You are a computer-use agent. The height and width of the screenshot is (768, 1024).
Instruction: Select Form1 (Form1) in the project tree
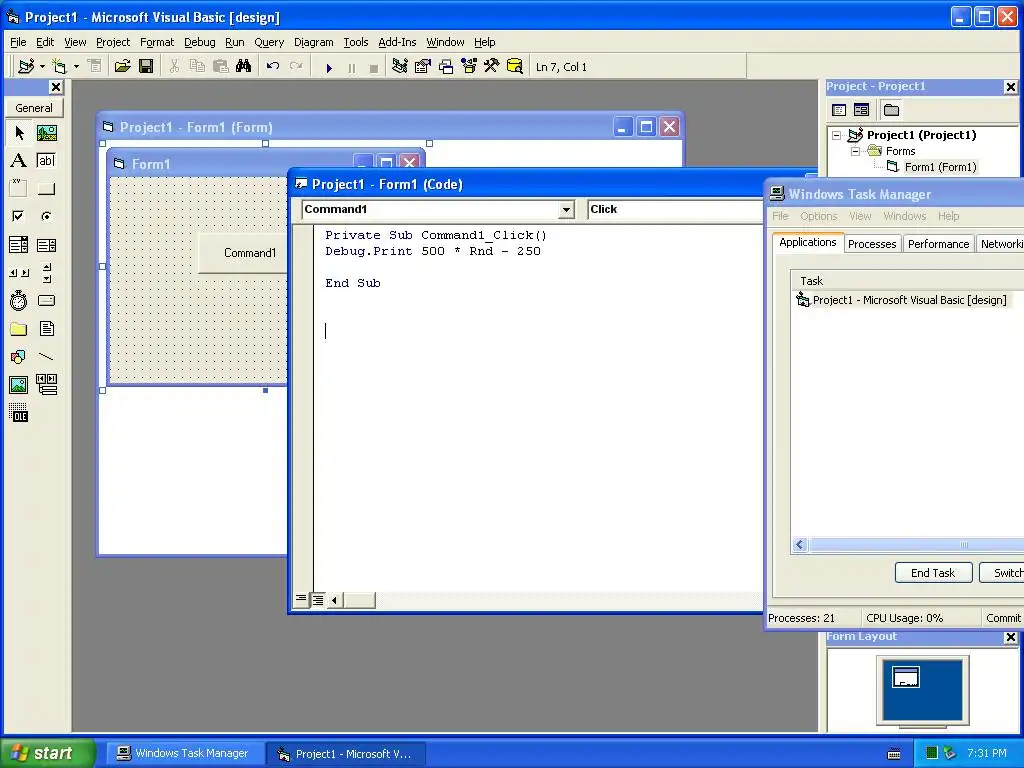pos(940,167)
